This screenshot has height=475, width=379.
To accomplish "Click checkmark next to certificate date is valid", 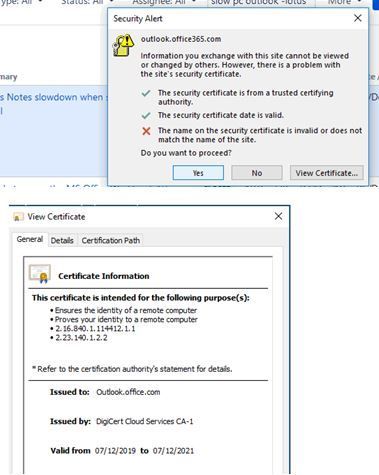I will click(146, 116).
